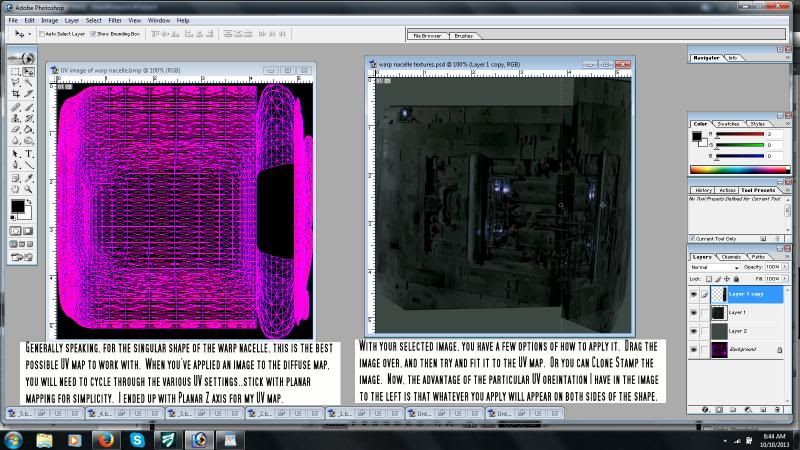Toggle Auto Select Layer checkbox

pyautogui.click(x=42, y=34)
